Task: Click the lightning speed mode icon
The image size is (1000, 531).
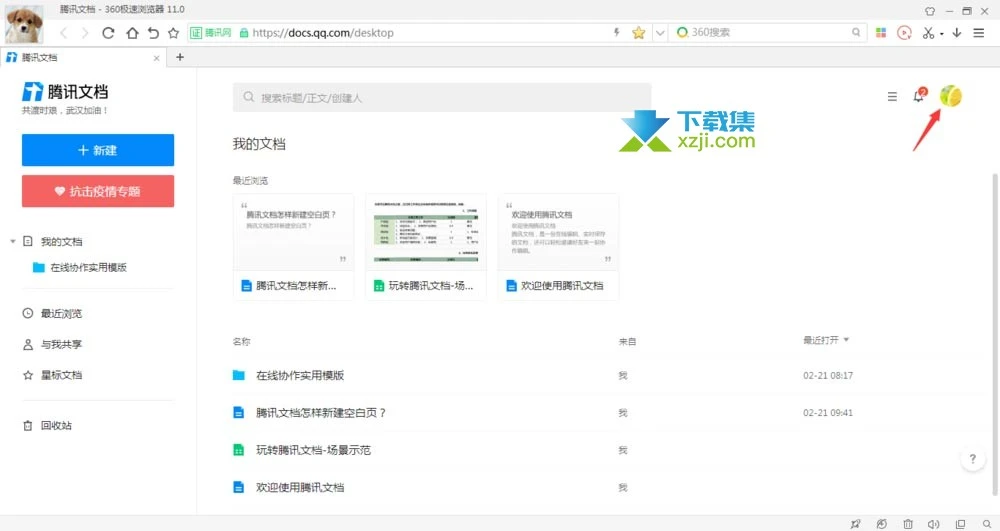Action: 617,32
